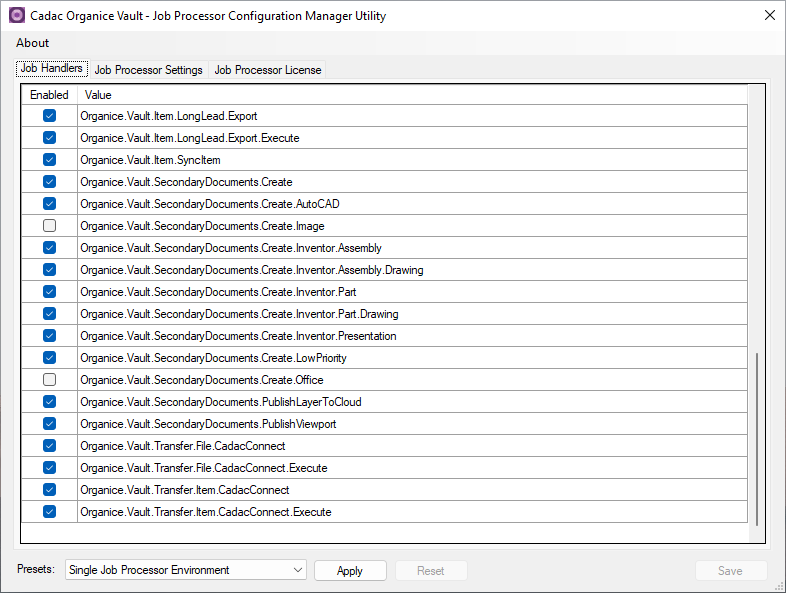Screen dimensions: 786x593
Task: Click Transfer.File.CadacConnect.Execute value text
Action: coord(204,469)
